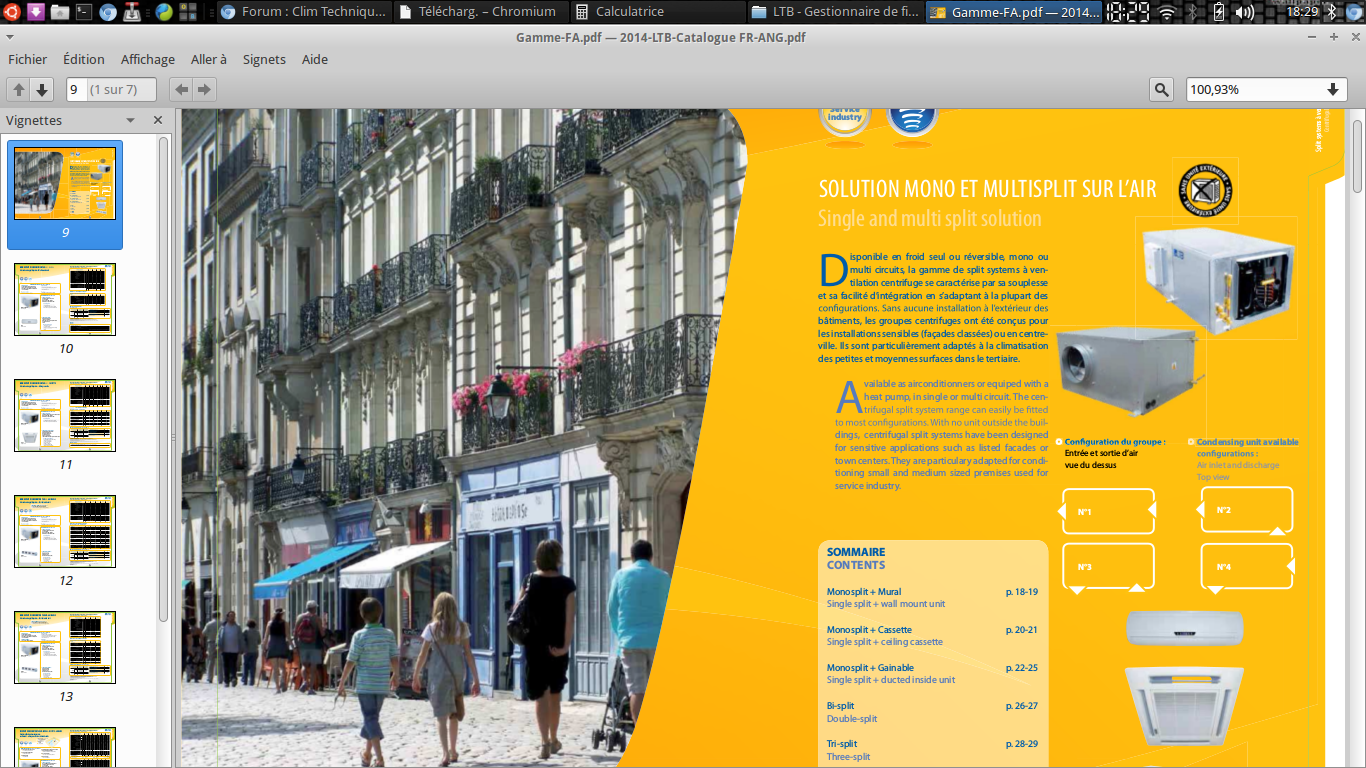Click the N°3 configuration diagram box
The image size is (1366, 768).
pyautogui.click(x=1108, y=567)
